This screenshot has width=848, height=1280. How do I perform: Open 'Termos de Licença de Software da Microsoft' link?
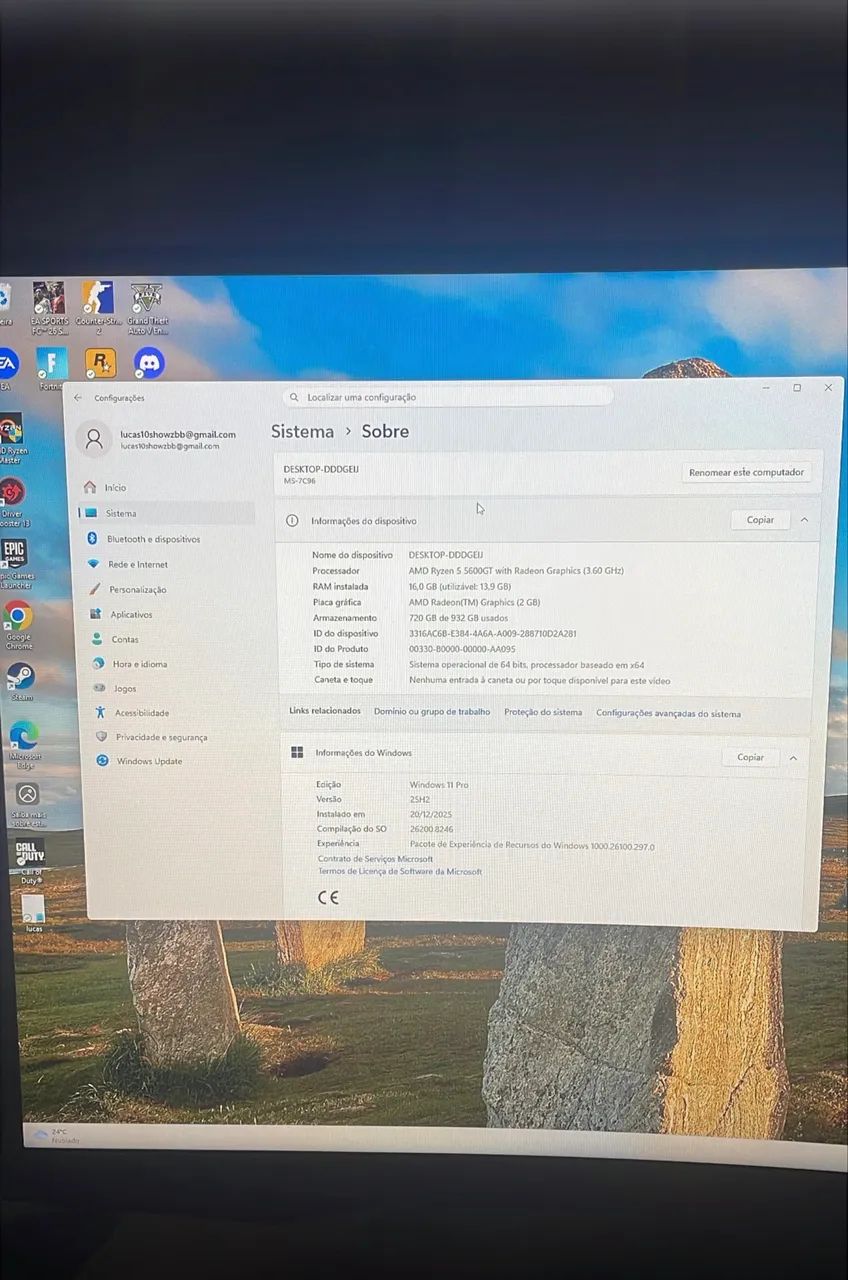(x=400, y=872)
